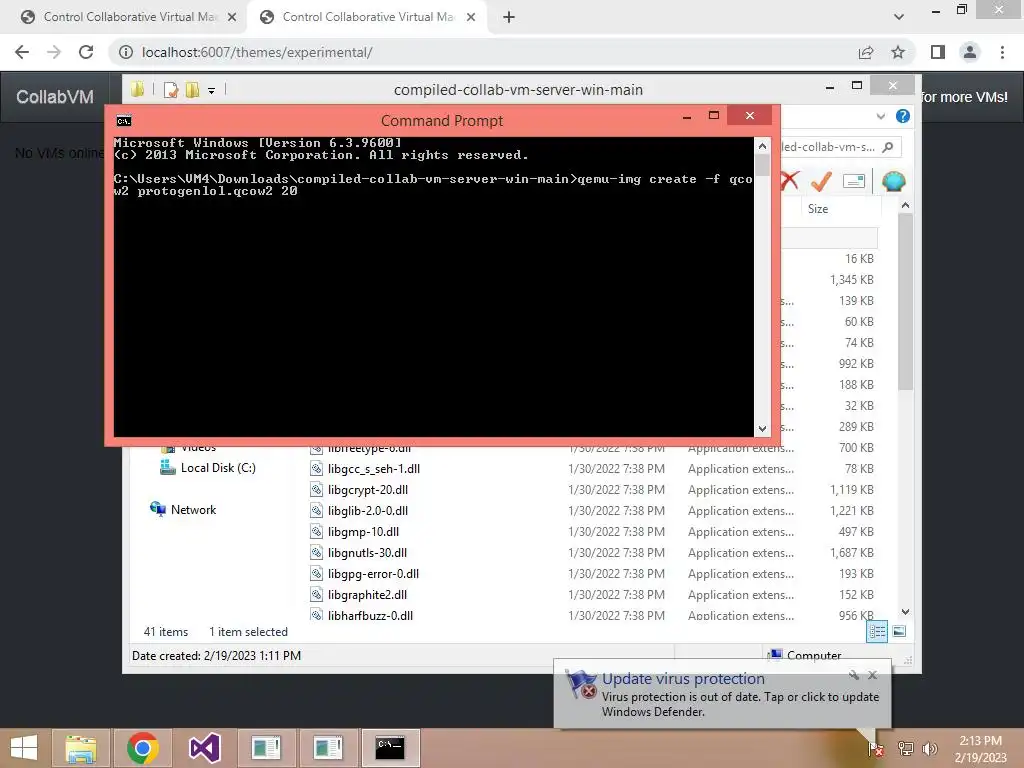Open File Explorer from taskbar

(80, 748)
